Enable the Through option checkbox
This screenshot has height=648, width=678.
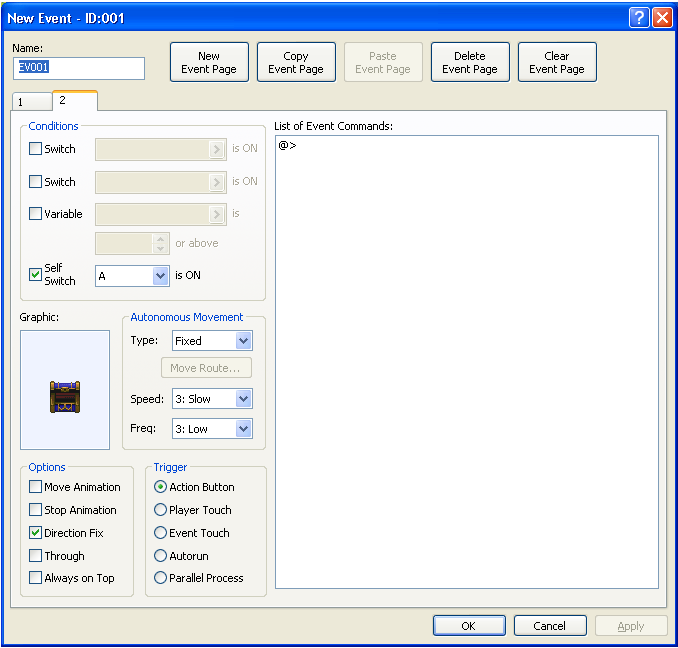click(36, 556)
